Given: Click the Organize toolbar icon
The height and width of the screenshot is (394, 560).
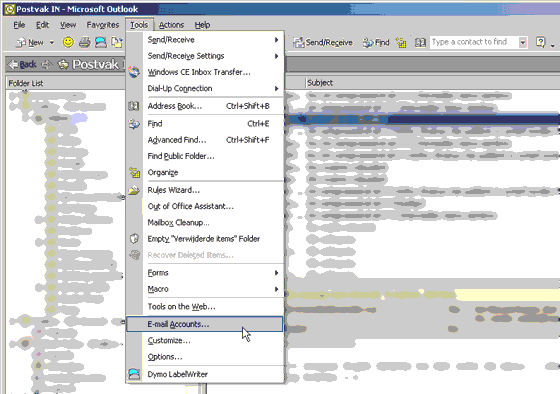Looking at the screenshot, I should pyautogui.click(x=401, y=43).
